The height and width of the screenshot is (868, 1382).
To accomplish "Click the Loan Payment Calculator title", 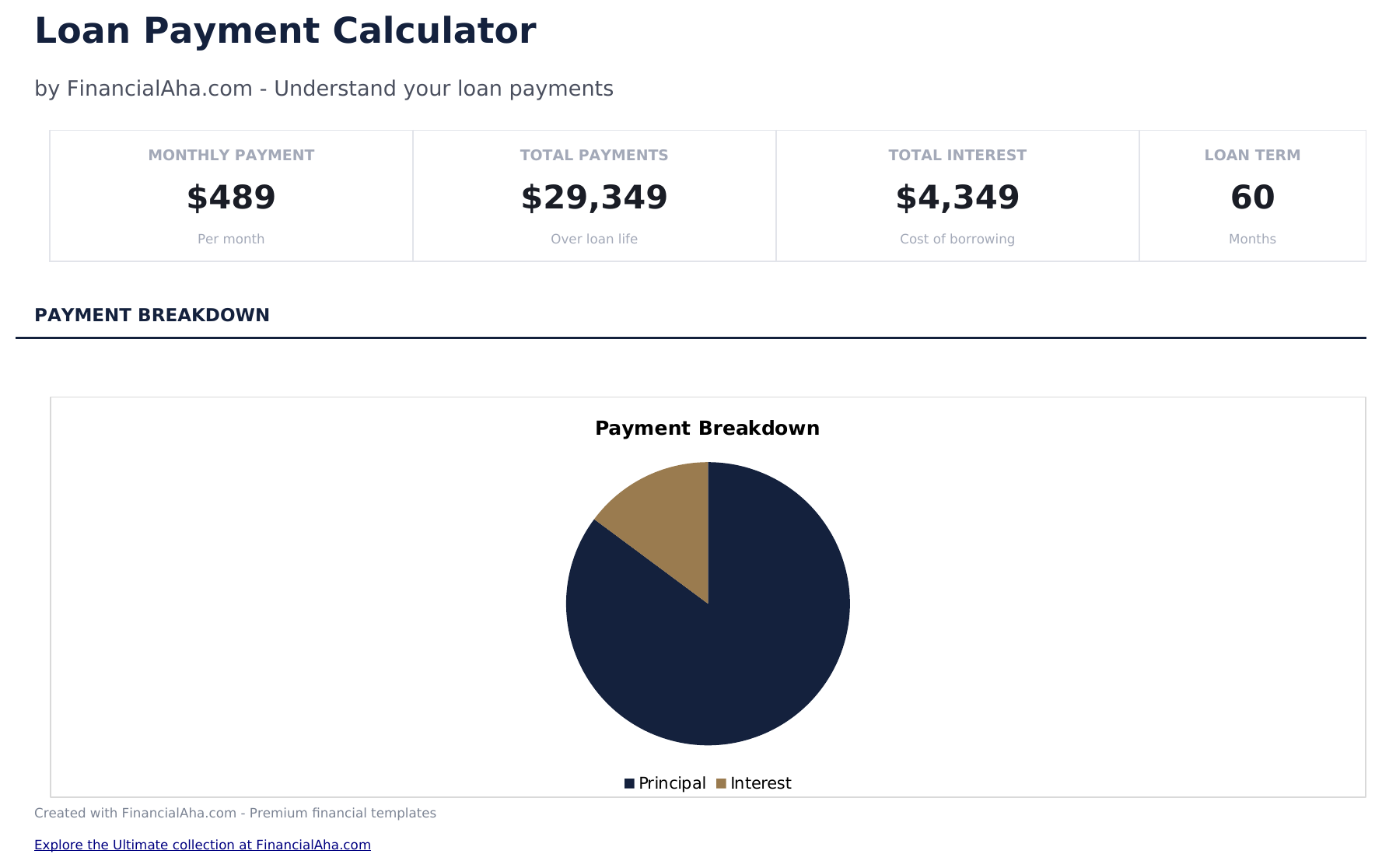I will [x=285, y=31].
